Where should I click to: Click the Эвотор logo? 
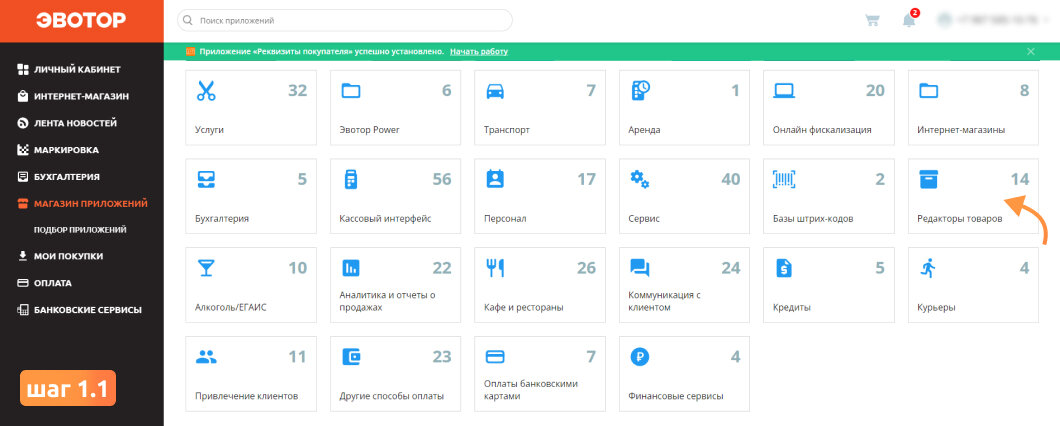pyautogui.click(x=81, y=20)
